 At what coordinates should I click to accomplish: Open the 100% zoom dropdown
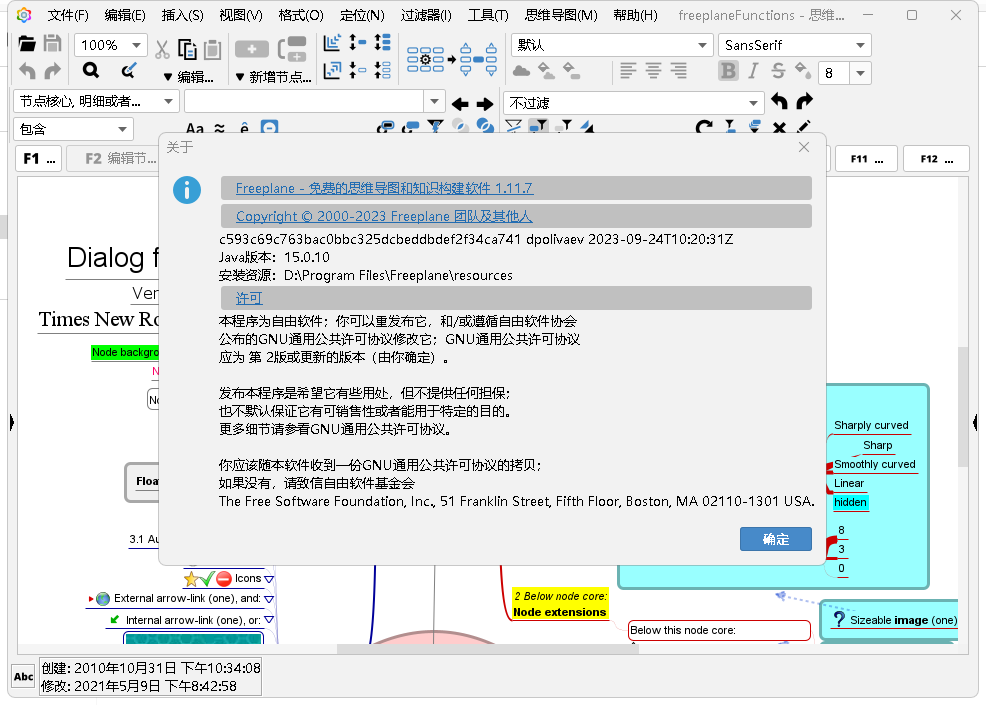111,45
